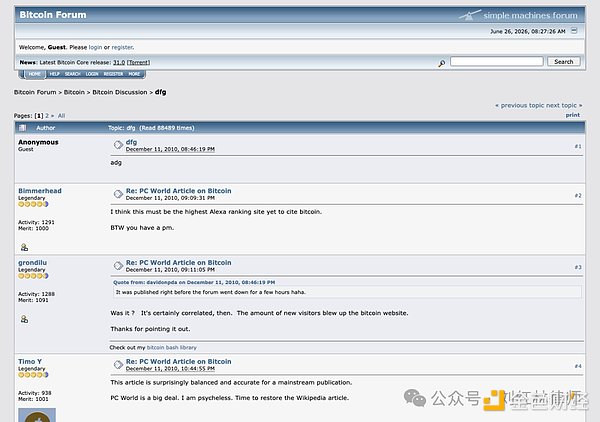Go to previous topic

(x=520, y=105)
